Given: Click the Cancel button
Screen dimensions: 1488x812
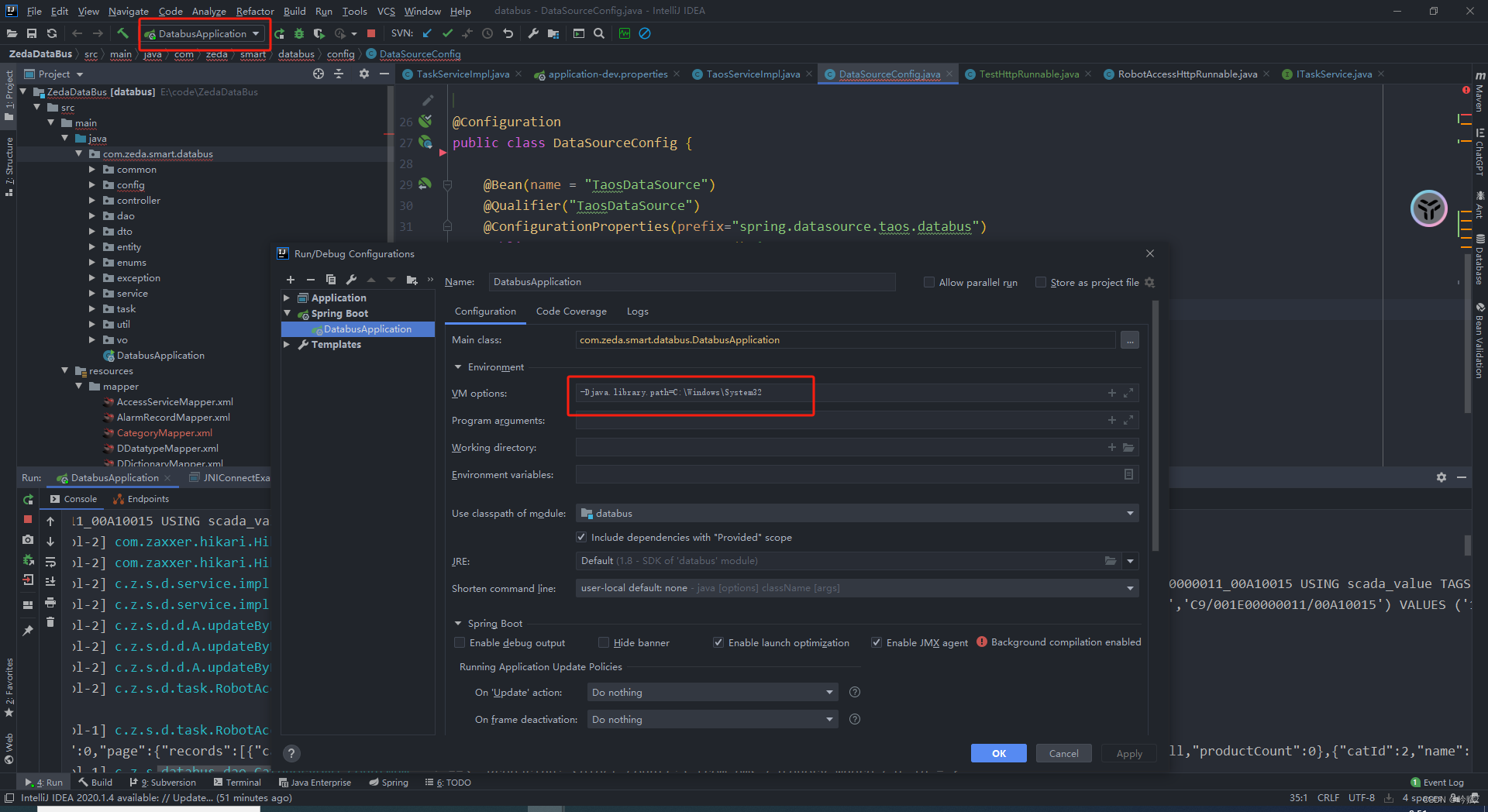Looking at the screenshot, I should pyautogui.click(x=1063, y=753).
